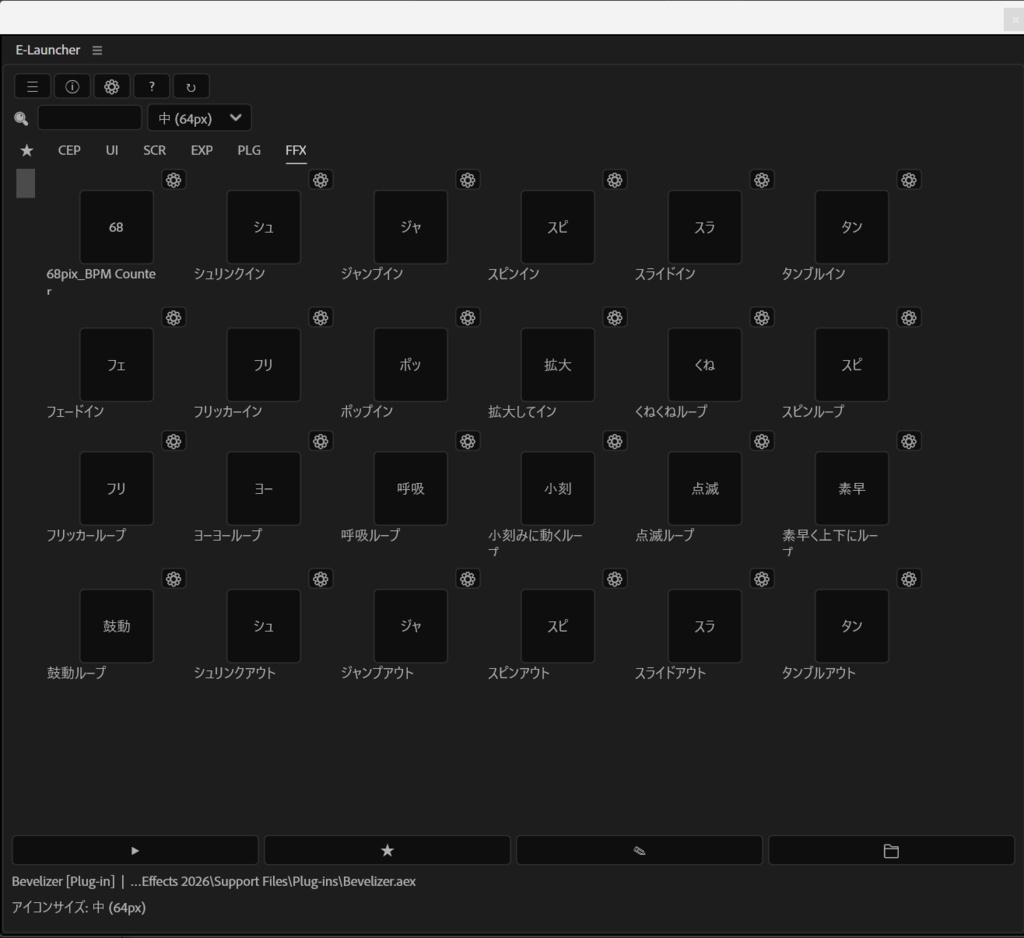Screen dimensions: 1024x938
Task: Select the スピンループ preset tile
Action: [852, 365]
